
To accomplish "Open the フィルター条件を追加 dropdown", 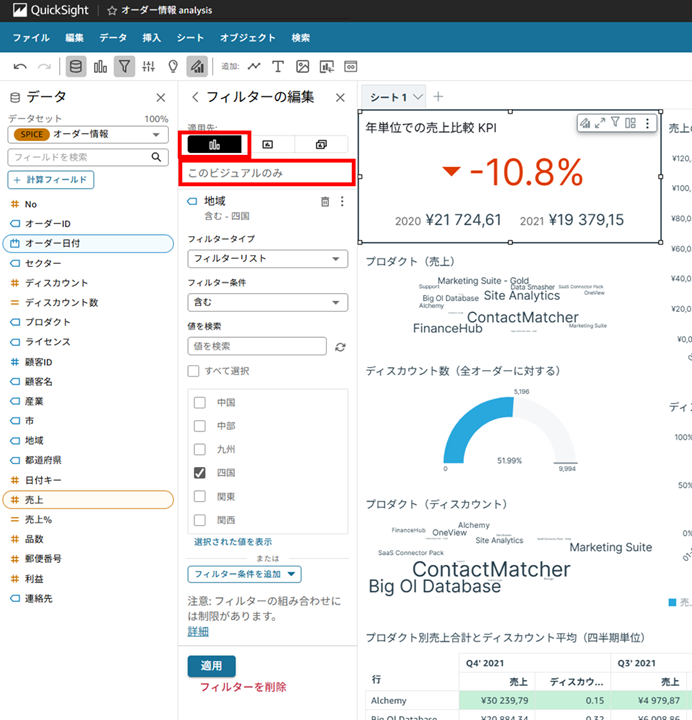I will coord(244,574).
